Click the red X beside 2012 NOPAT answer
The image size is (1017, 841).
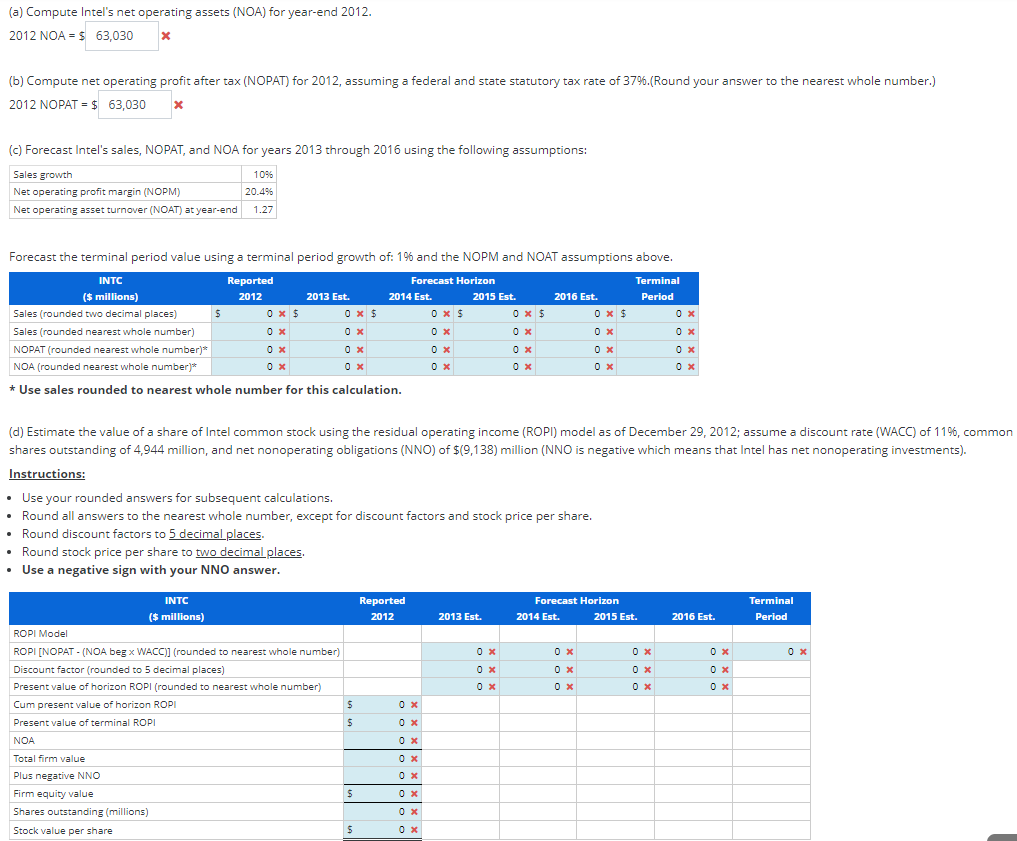pos(178,104)
